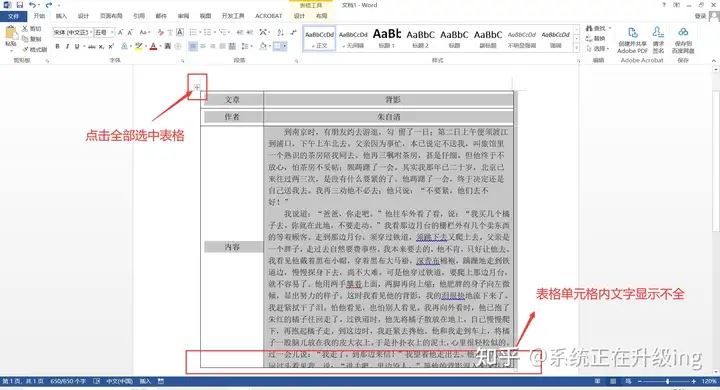The width and height of the screenshot is (720, 390).
Task: Toggle Align Left paragraph alignment
Action: [193, 46]
